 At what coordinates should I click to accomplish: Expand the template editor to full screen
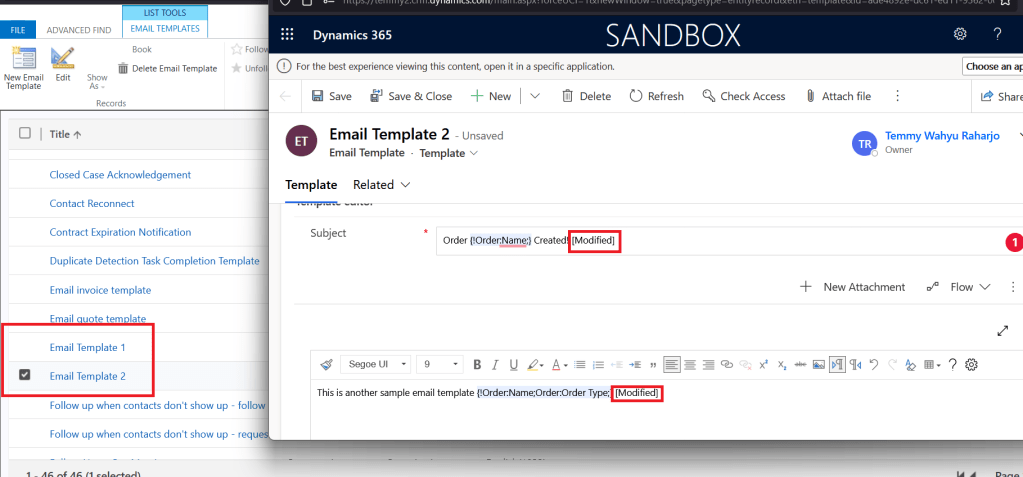tap(1003, 331)
